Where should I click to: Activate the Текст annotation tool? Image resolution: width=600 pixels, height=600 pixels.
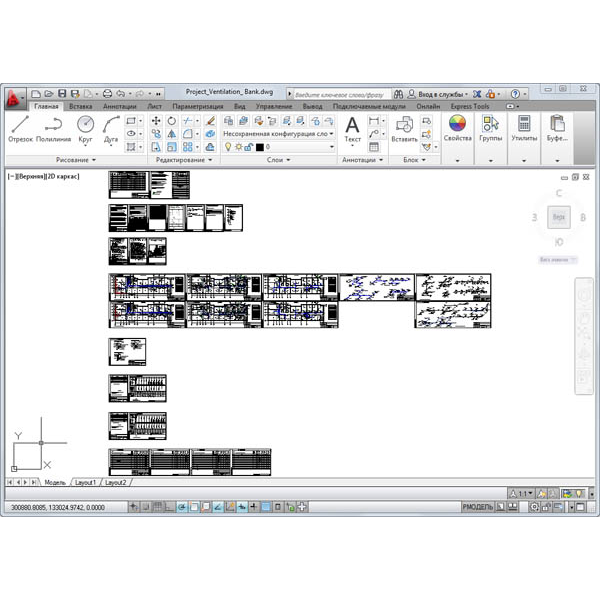pos(352,129)
